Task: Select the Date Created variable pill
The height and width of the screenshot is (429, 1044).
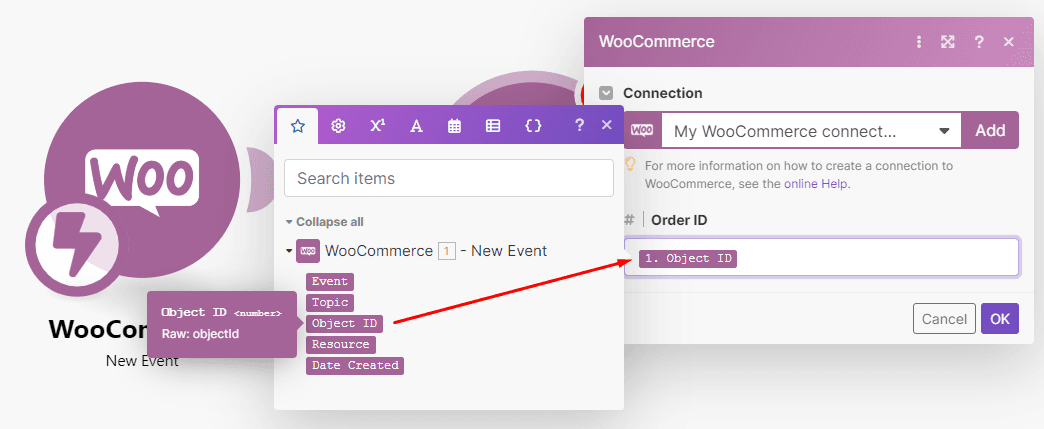Action: click(354, 366)
